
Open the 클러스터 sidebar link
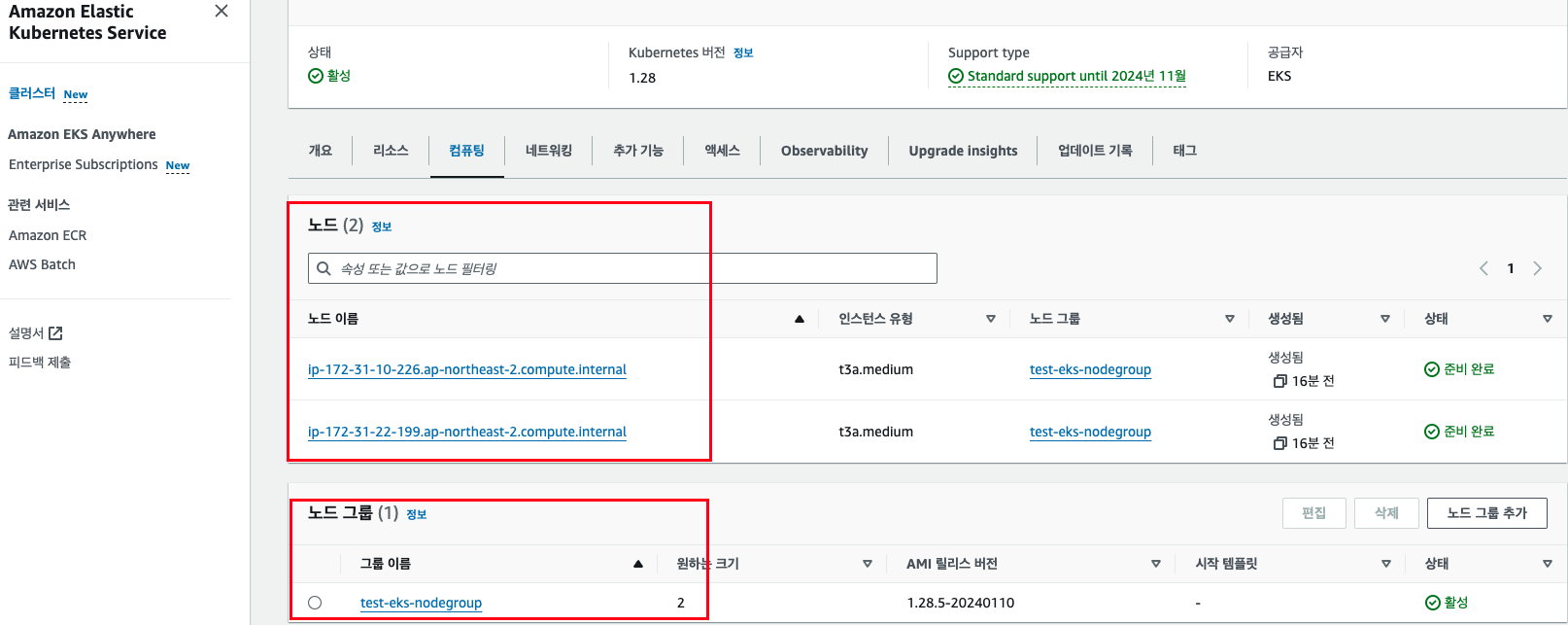pos(32,93)
